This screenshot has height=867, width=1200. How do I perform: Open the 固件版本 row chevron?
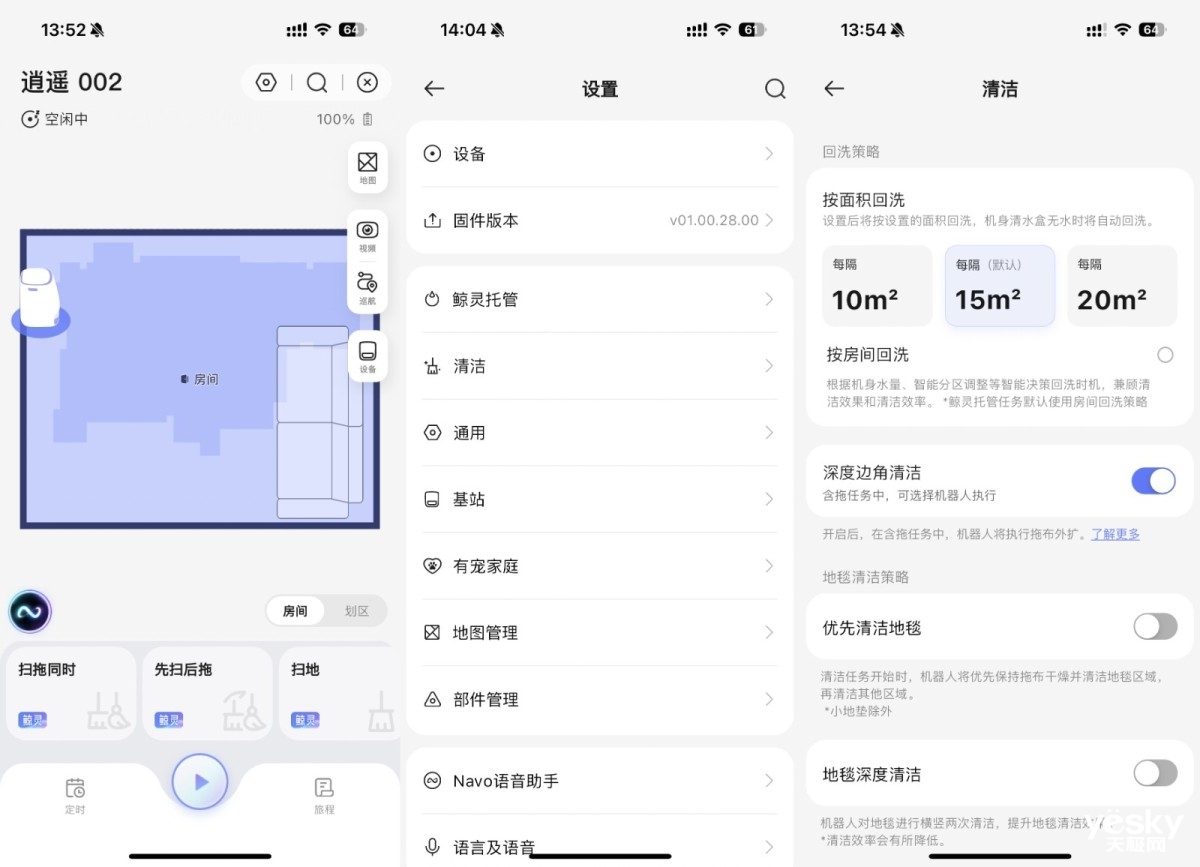tap(768, 220)
